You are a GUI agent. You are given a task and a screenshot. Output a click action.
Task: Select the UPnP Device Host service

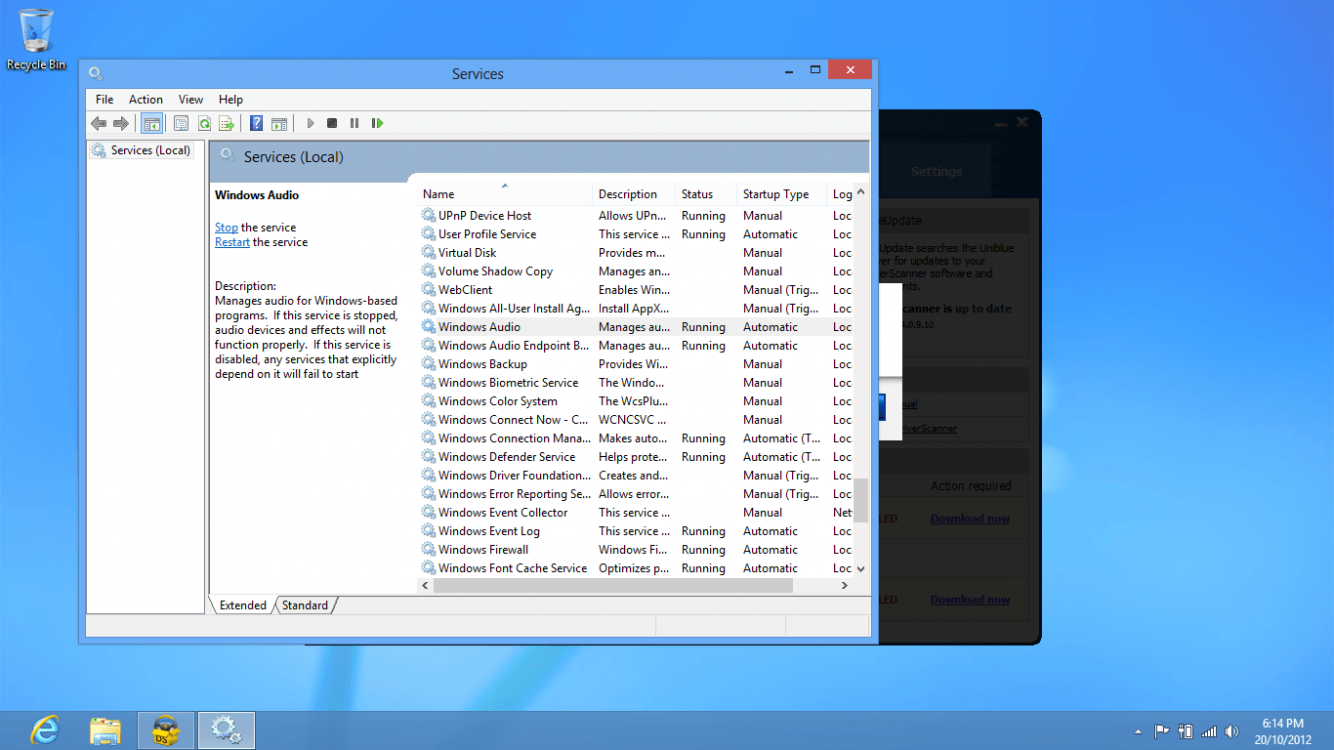636,215
